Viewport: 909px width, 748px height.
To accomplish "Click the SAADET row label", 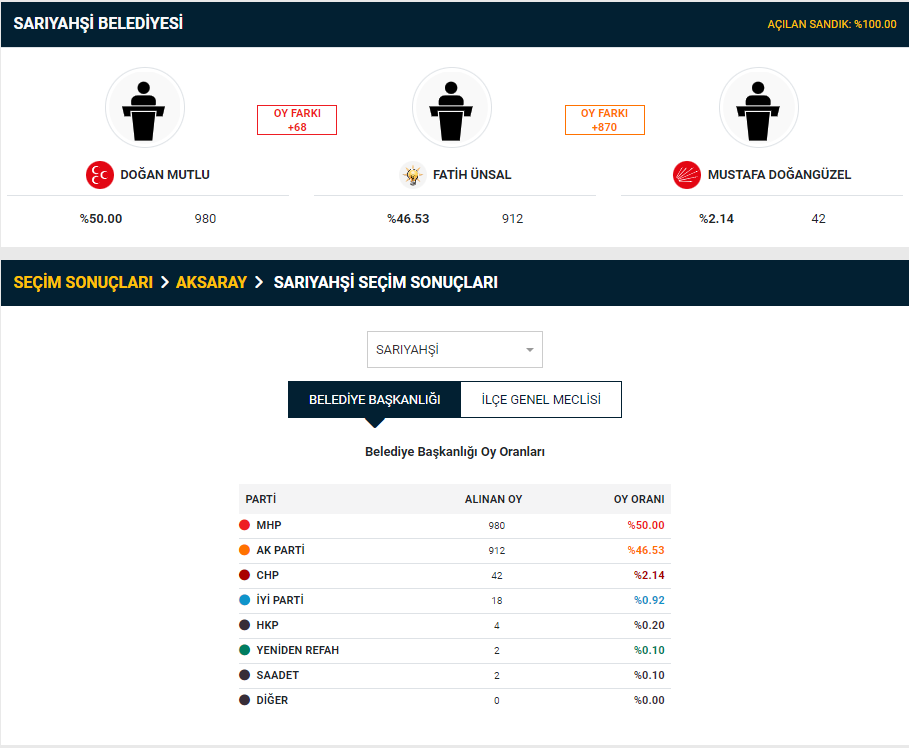I will pos(278,675).
